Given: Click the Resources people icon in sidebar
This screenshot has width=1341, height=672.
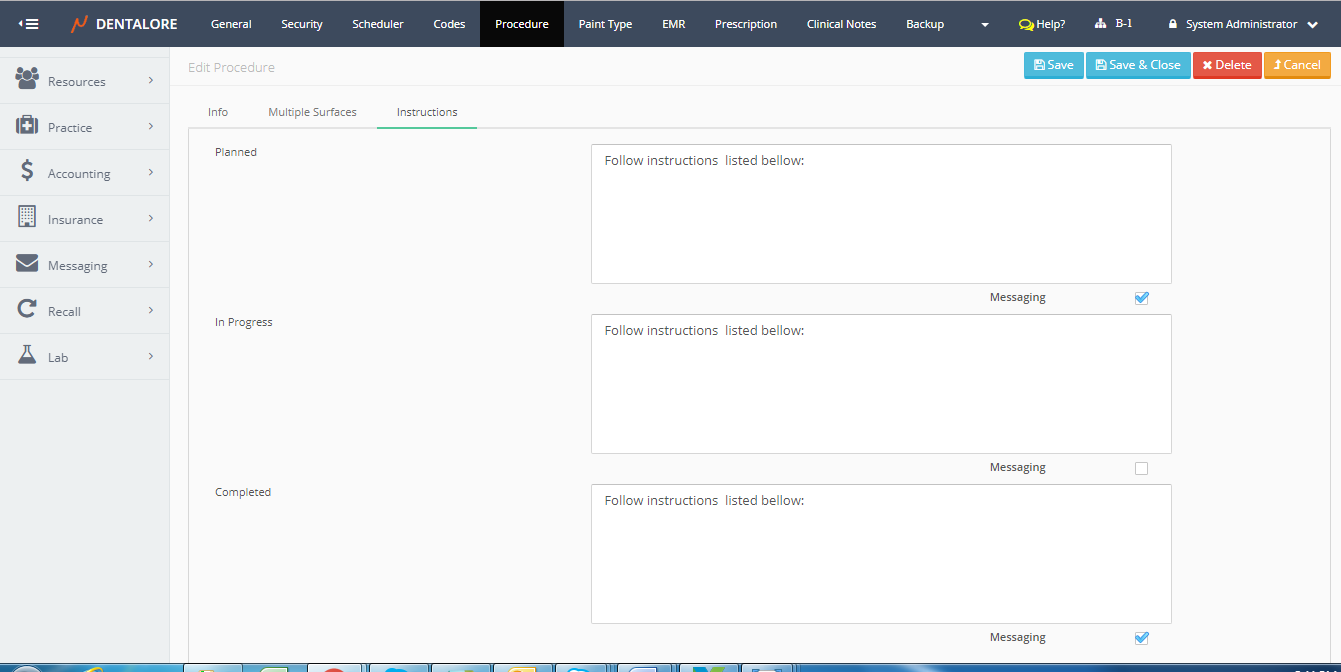Looking at the screenshot, I should pyautogui.click(x=27, y=78).
